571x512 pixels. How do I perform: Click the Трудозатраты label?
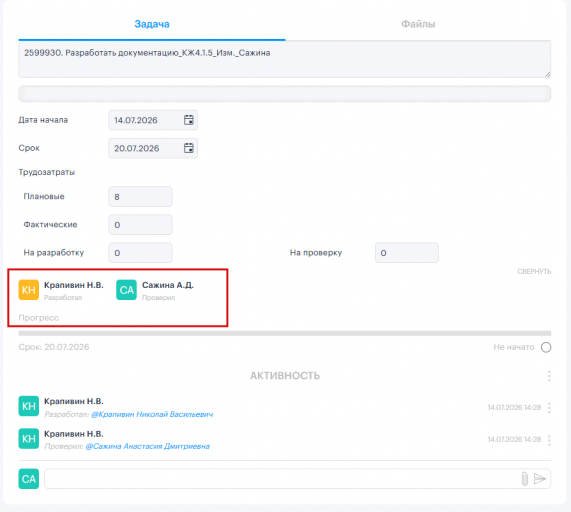(47, 172)
